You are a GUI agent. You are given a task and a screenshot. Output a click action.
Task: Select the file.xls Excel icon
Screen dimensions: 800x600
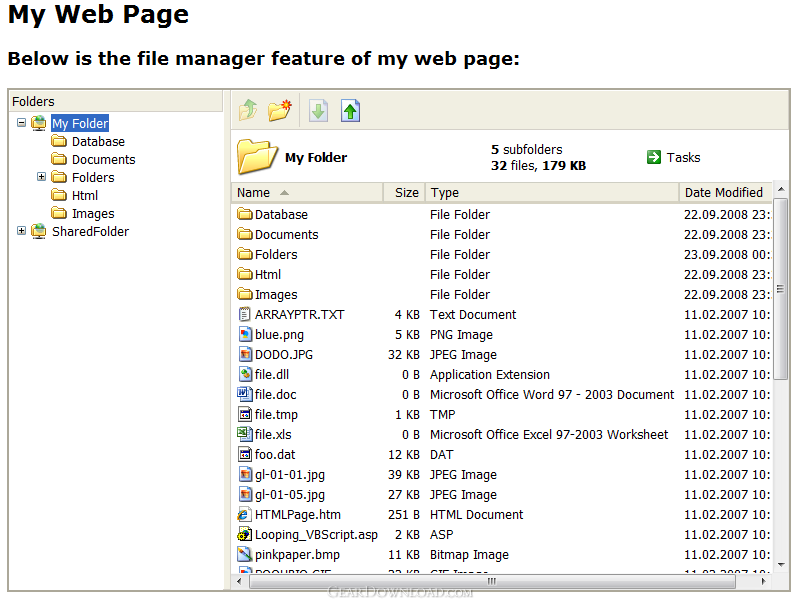[245, 435]
